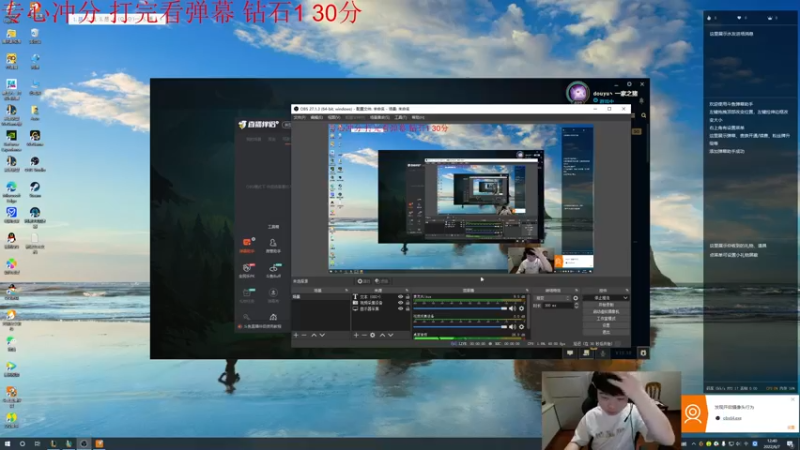The image size is (800, 450).
Task: Adjust the second mixer channel volume slider
Action: [x=460, y=327]
